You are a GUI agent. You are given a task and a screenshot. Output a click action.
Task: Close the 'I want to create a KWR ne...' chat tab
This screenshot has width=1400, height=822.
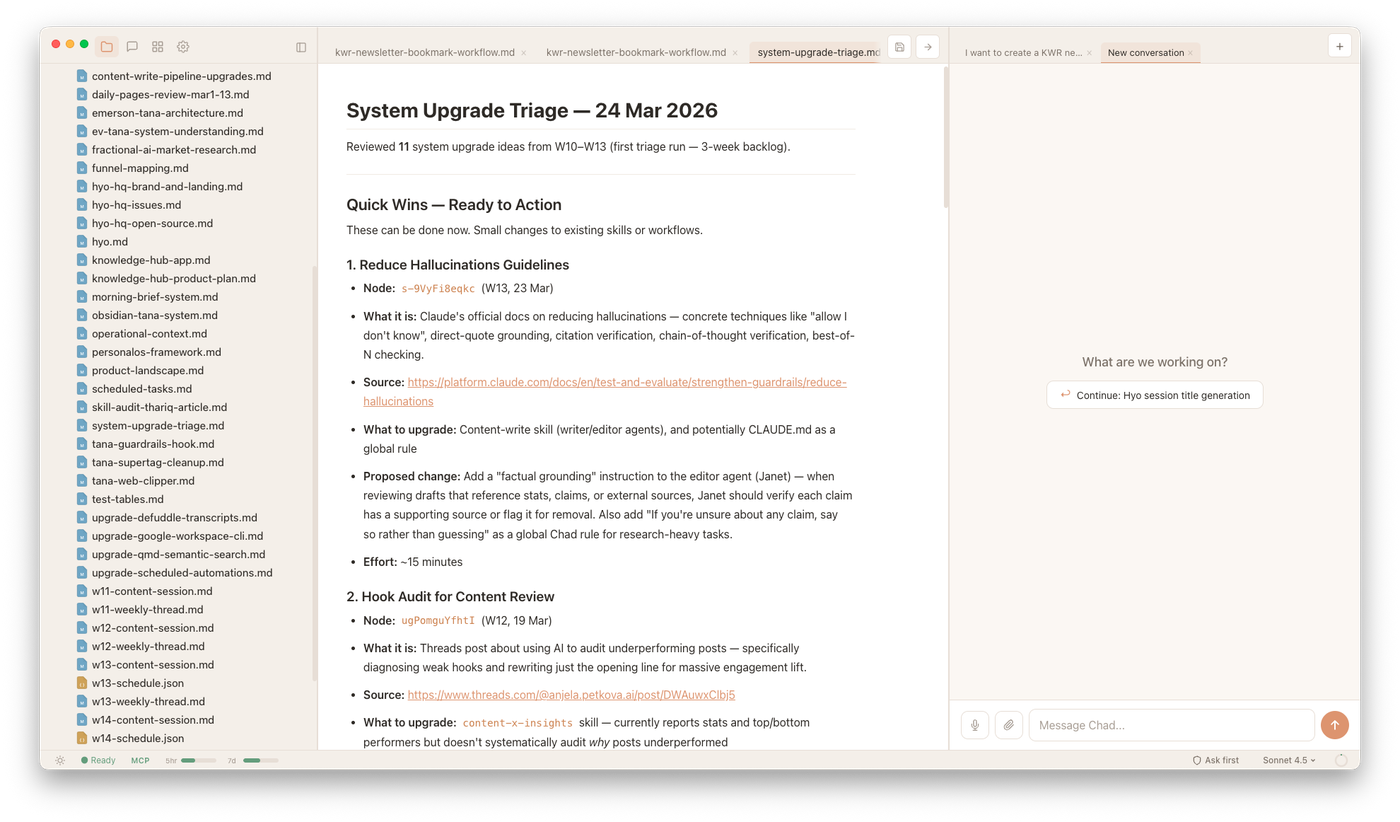coord(1089,53)
